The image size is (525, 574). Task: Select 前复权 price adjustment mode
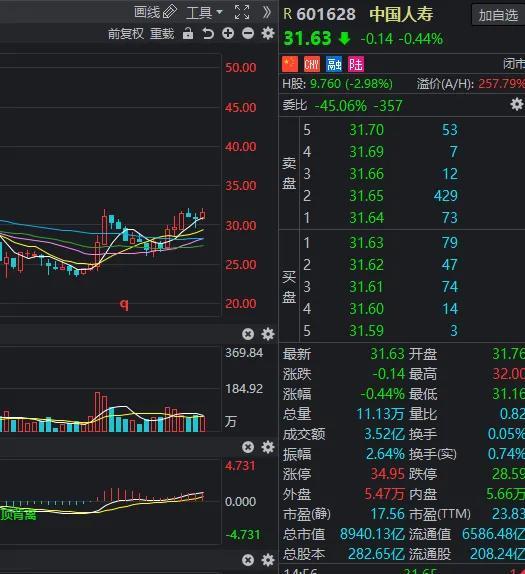(x=126, y=34)
